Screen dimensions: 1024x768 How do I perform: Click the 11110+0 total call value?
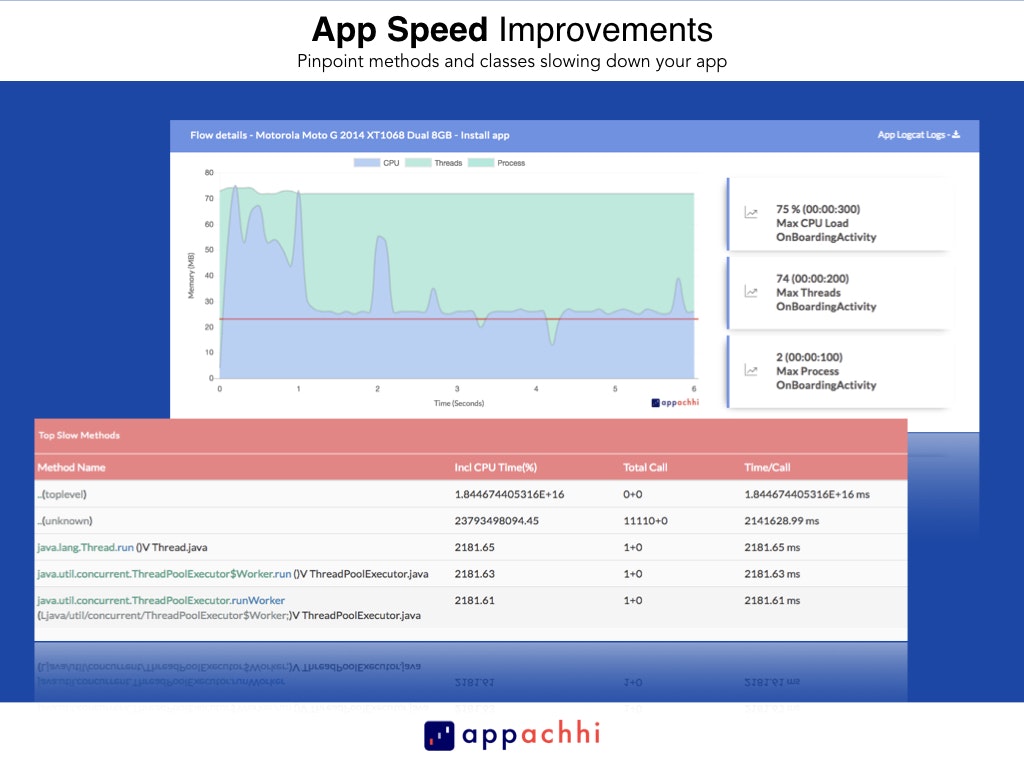point(645,521)
